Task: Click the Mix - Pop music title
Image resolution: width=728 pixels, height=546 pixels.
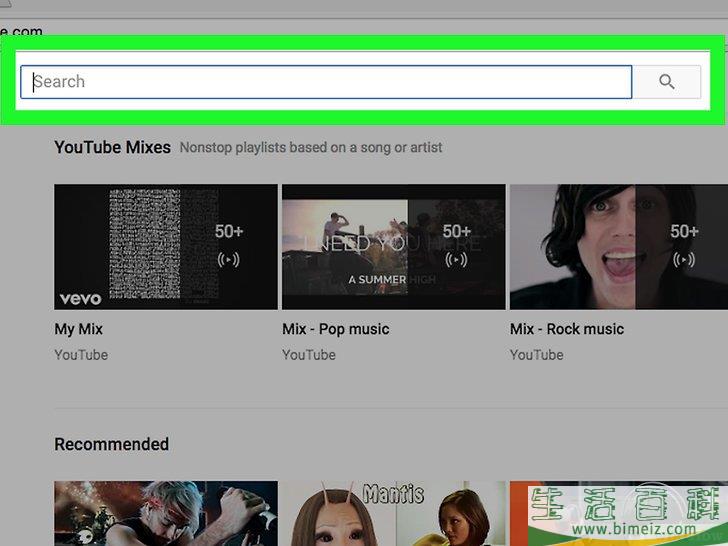Action: click(336, 329)
